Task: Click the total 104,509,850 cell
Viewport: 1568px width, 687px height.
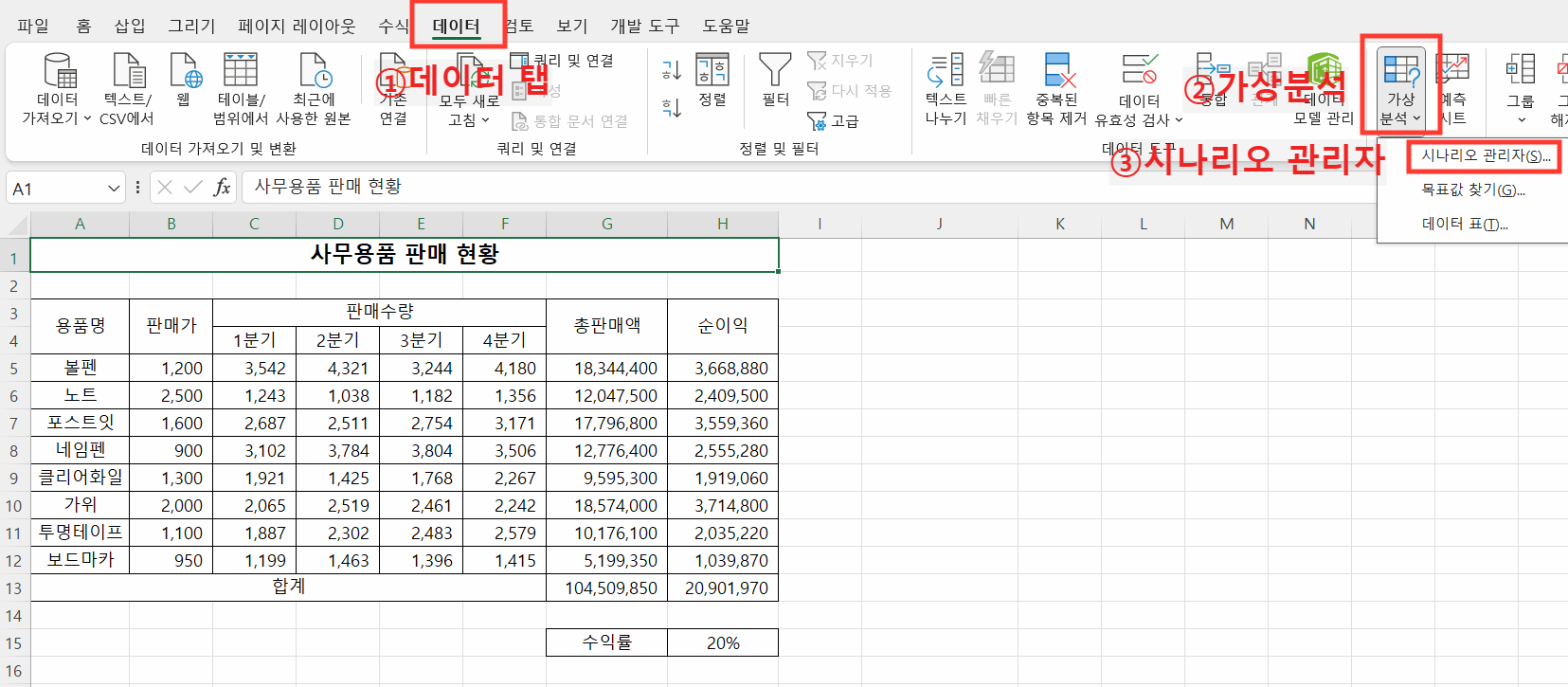Action: tap(606, 588)
